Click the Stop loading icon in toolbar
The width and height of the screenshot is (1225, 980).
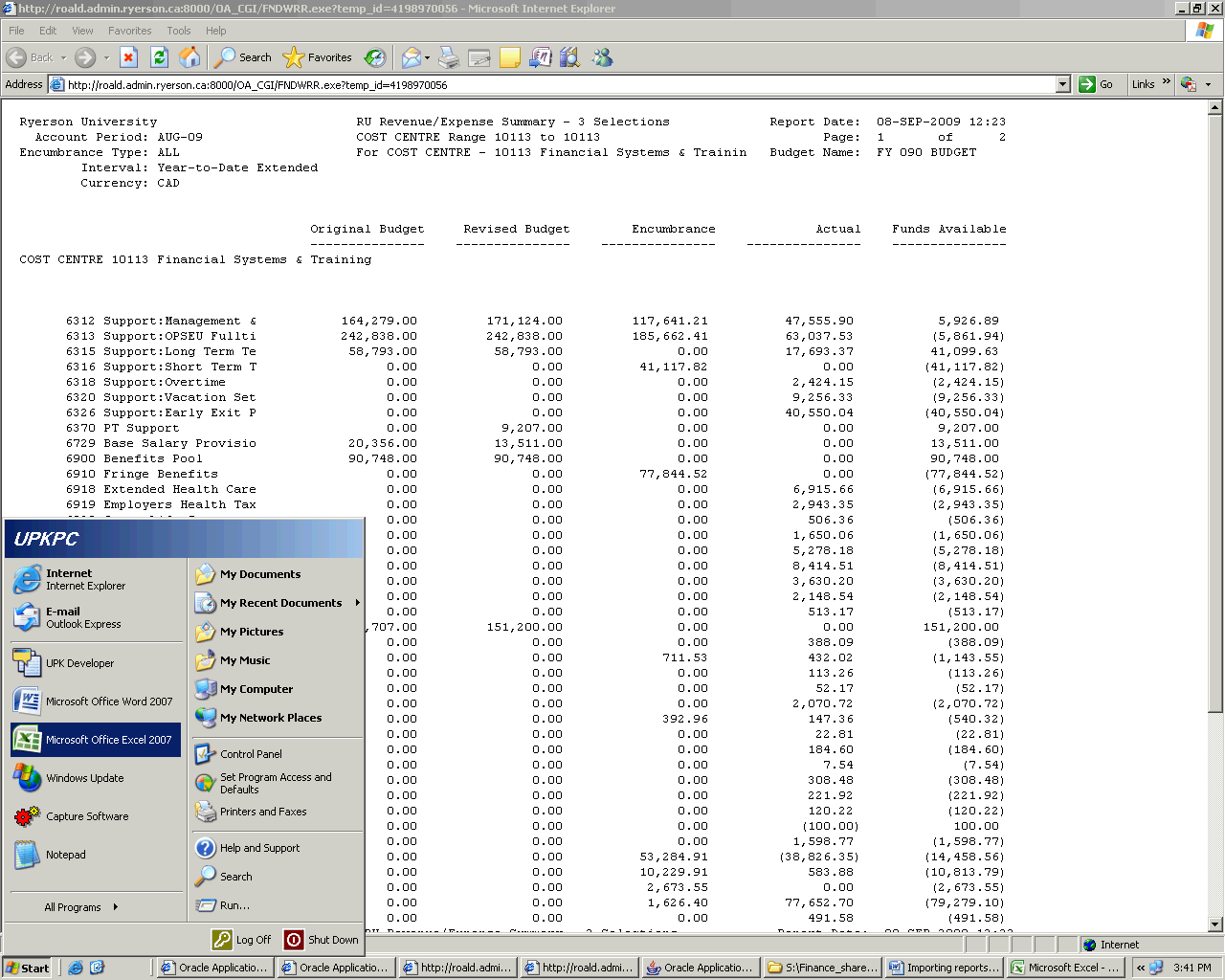click(x=129, y=57)
